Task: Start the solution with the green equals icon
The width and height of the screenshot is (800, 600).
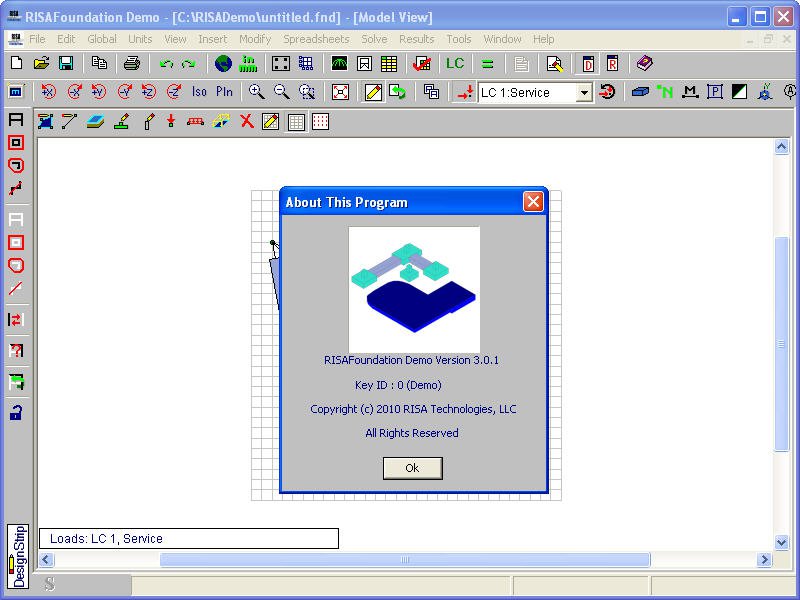Action: 487,63
